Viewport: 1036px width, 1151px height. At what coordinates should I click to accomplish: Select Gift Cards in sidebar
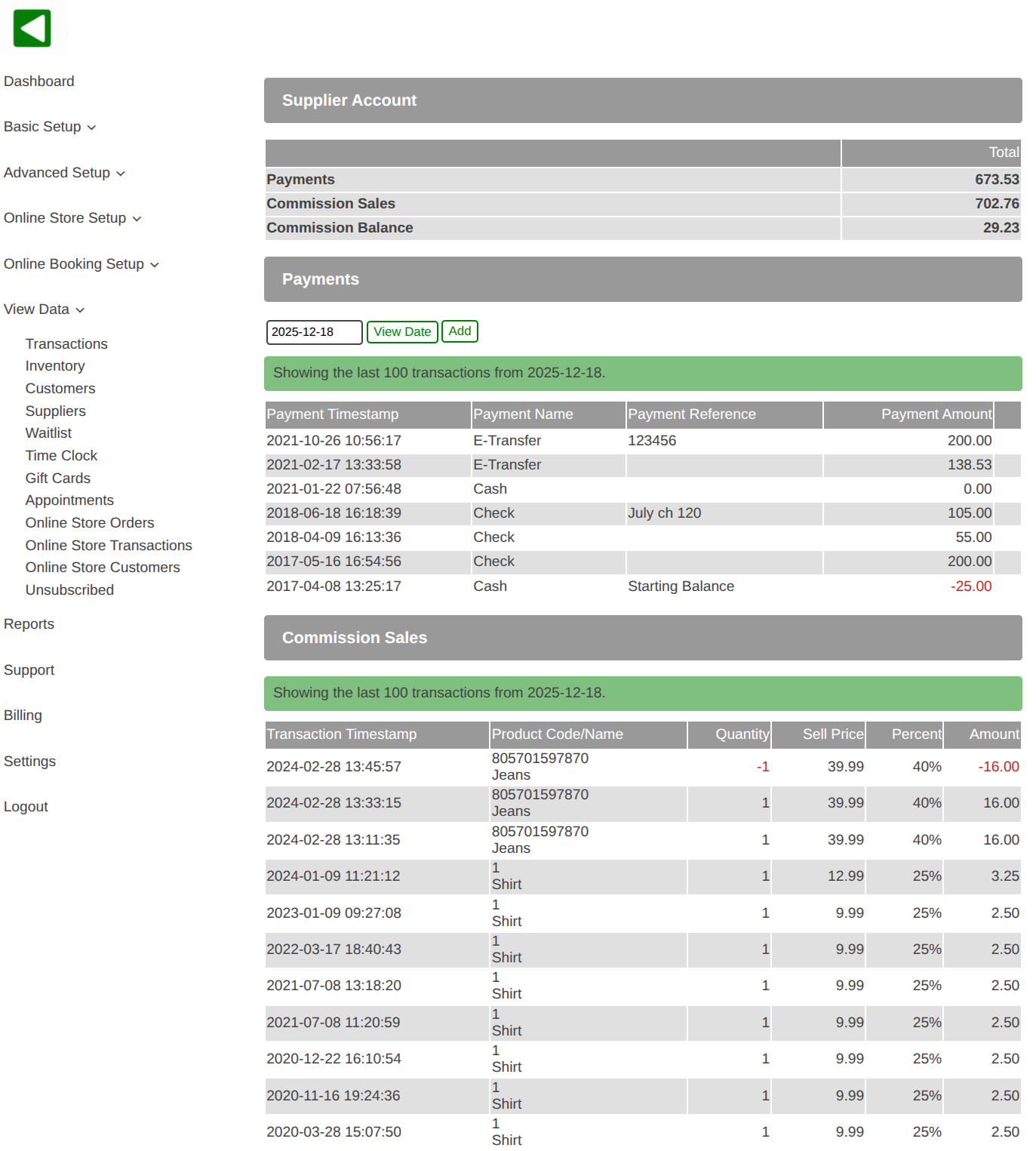58,479
